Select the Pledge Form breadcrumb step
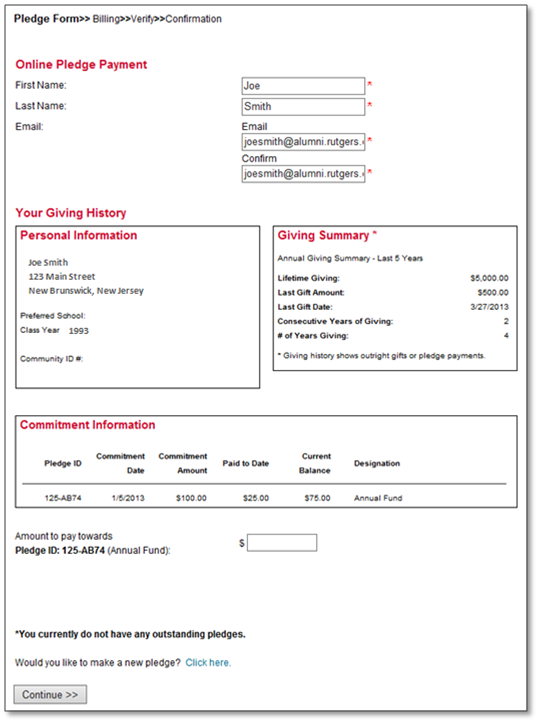Screen dimensions: 539x723 pyautogui.click(x=46, y=18)
